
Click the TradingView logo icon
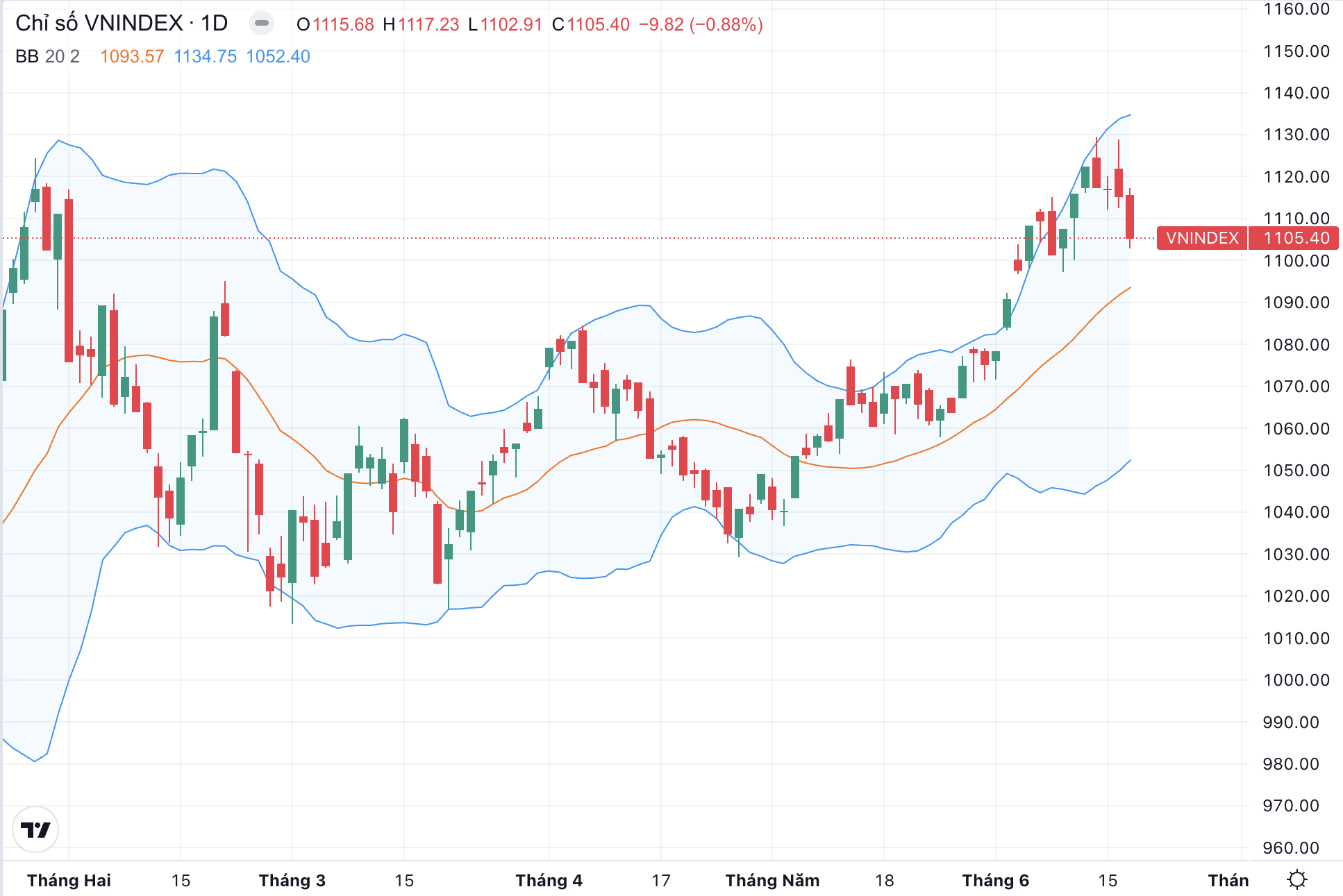coord(35,829)
